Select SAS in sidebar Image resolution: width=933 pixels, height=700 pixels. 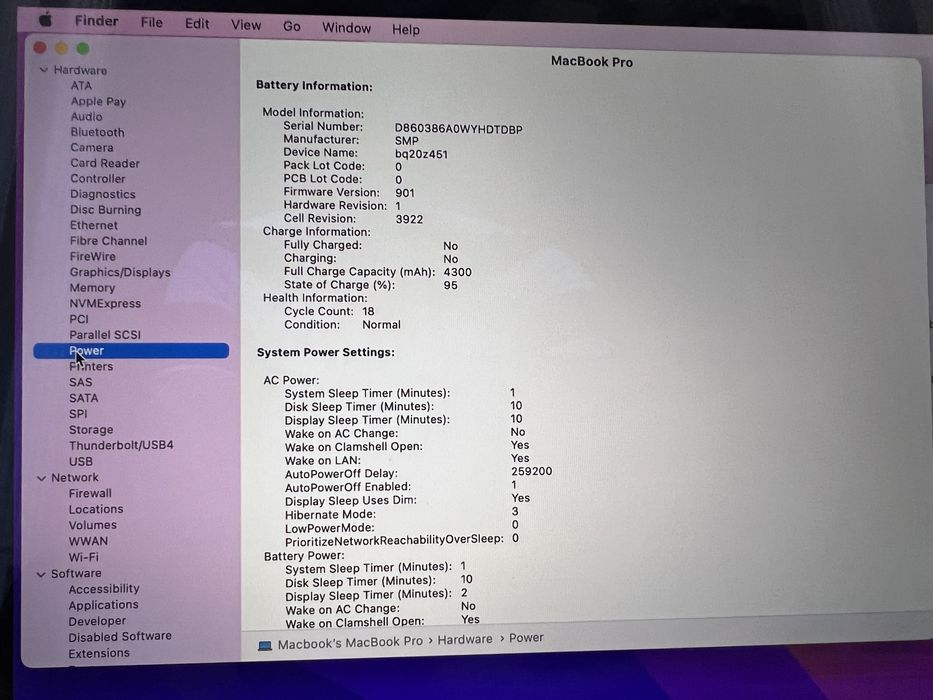pos(81,382)
